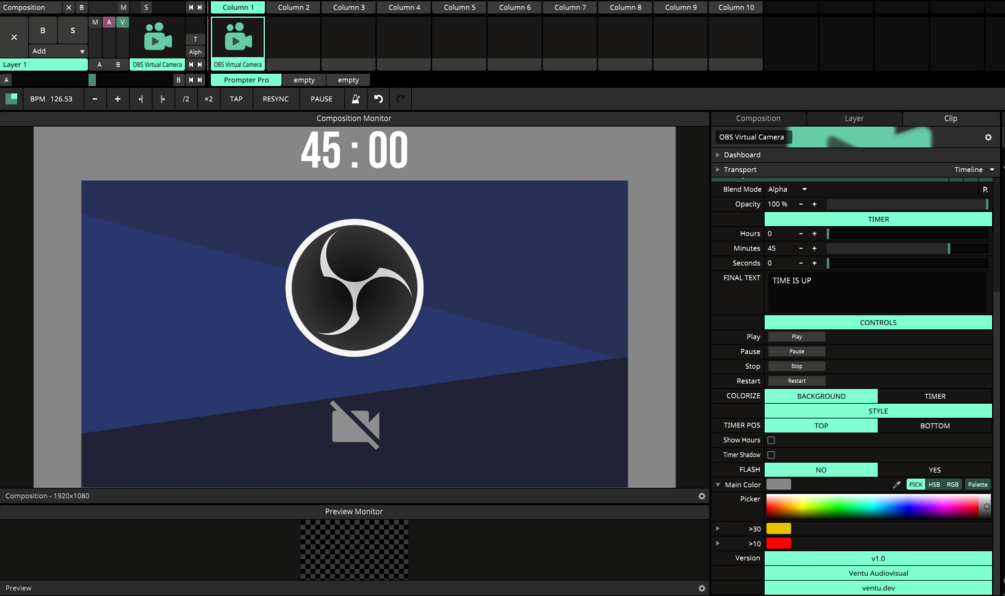
Task: Toggle Layer 1 Solo S button
Action: pyautogui.click(x=72, y=30)
